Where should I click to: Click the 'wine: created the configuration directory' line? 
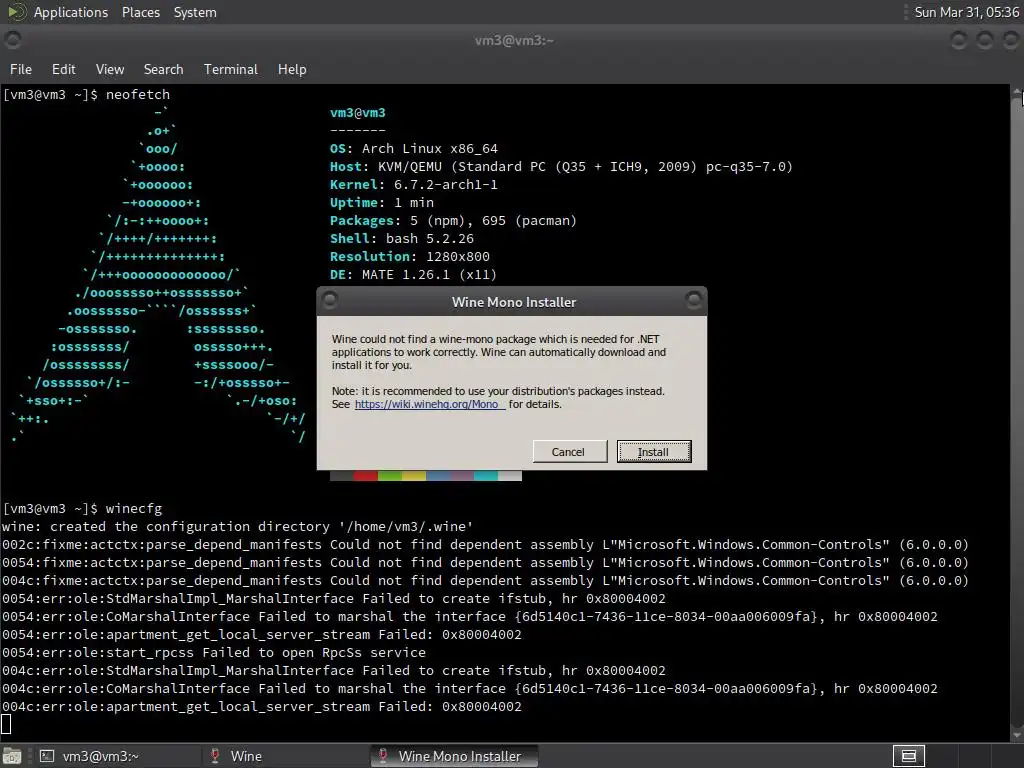pyautogui.click(x=237, y=526)
